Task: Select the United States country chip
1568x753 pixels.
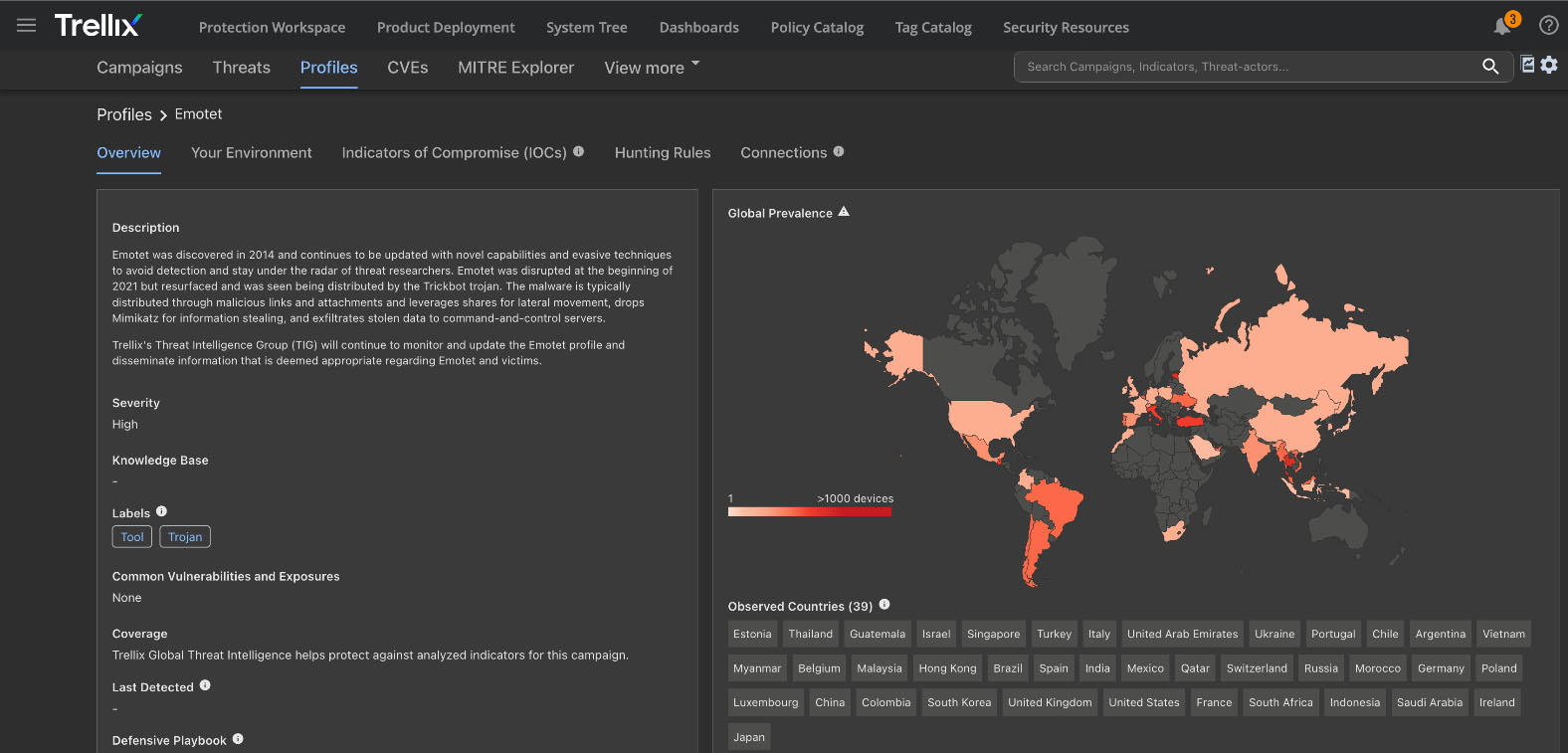Action: pyautogui.click(x=1144, y=702)
